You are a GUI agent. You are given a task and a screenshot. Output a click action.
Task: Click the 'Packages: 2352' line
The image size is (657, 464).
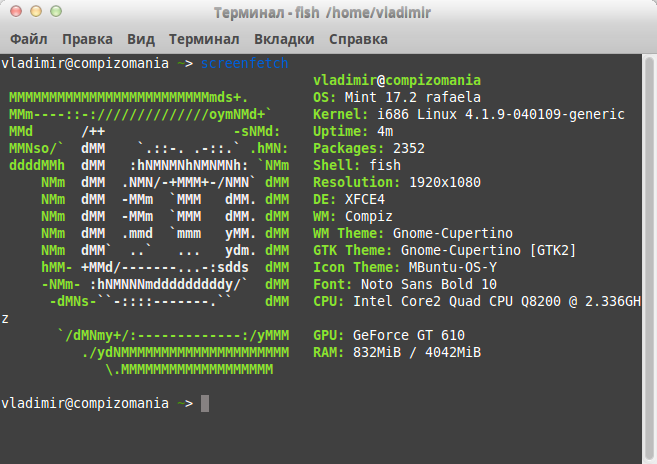coord(369,148)
